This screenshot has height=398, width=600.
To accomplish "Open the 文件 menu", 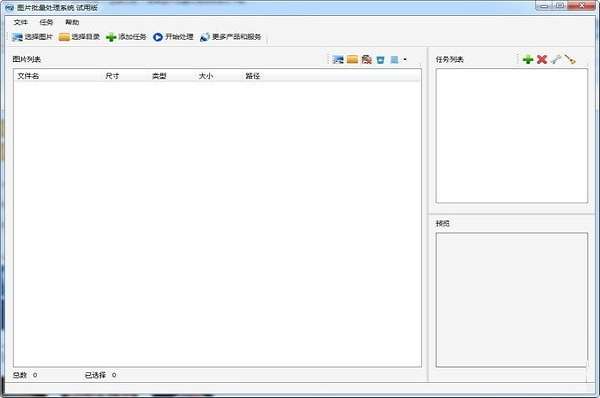I will pos(21,22).
